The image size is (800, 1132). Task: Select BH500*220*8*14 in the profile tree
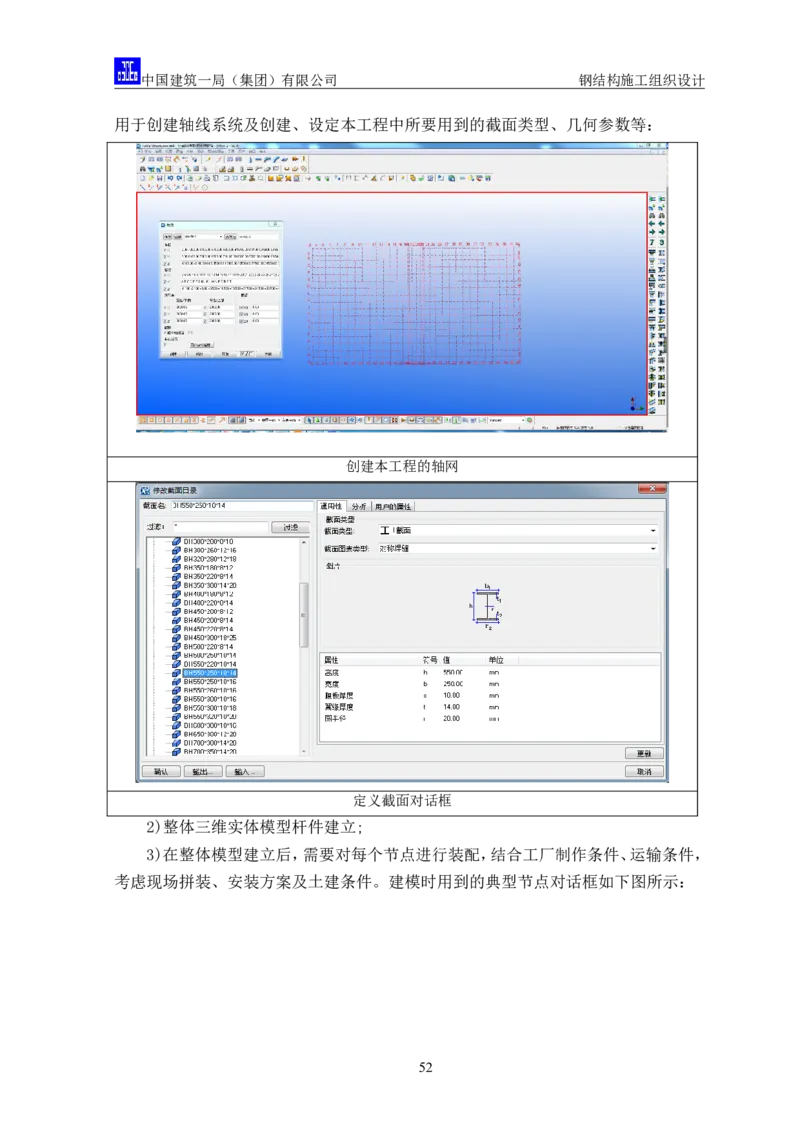coord(208,647)
